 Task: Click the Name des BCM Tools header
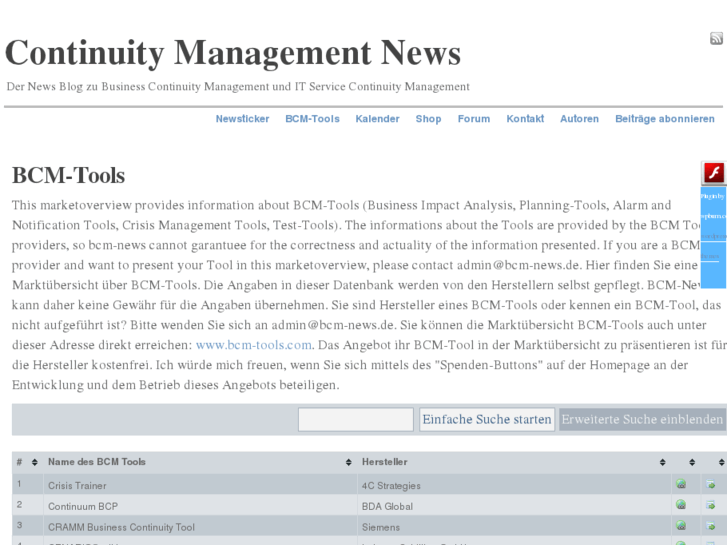click(x=97, y=462)
